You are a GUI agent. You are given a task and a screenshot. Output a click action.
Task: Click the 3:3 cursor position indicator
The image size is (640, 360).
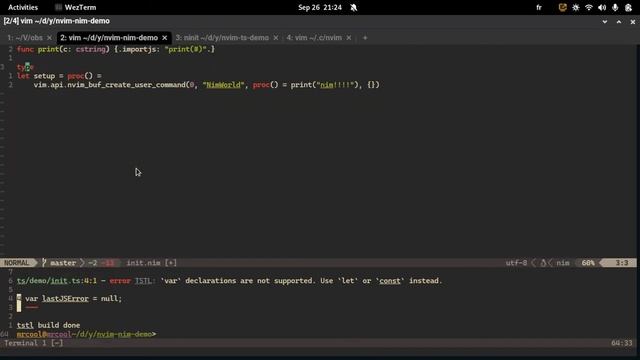[x=622, y=263]
